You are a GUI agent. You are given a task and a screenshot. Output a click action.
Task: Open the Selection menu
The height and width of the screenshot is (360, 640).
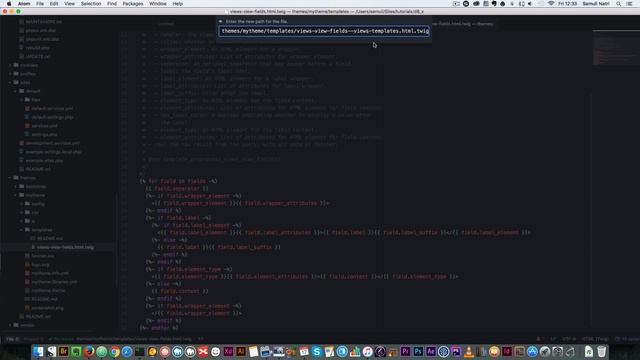[x=91, y=4]
